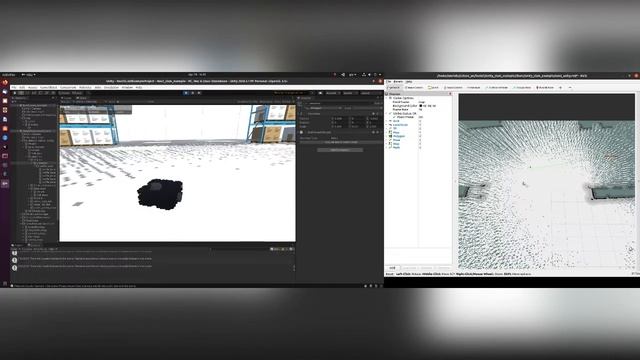Toggle RViz Pose display checkbox
This screenshot has width=640, height=360.
(420, 140)
